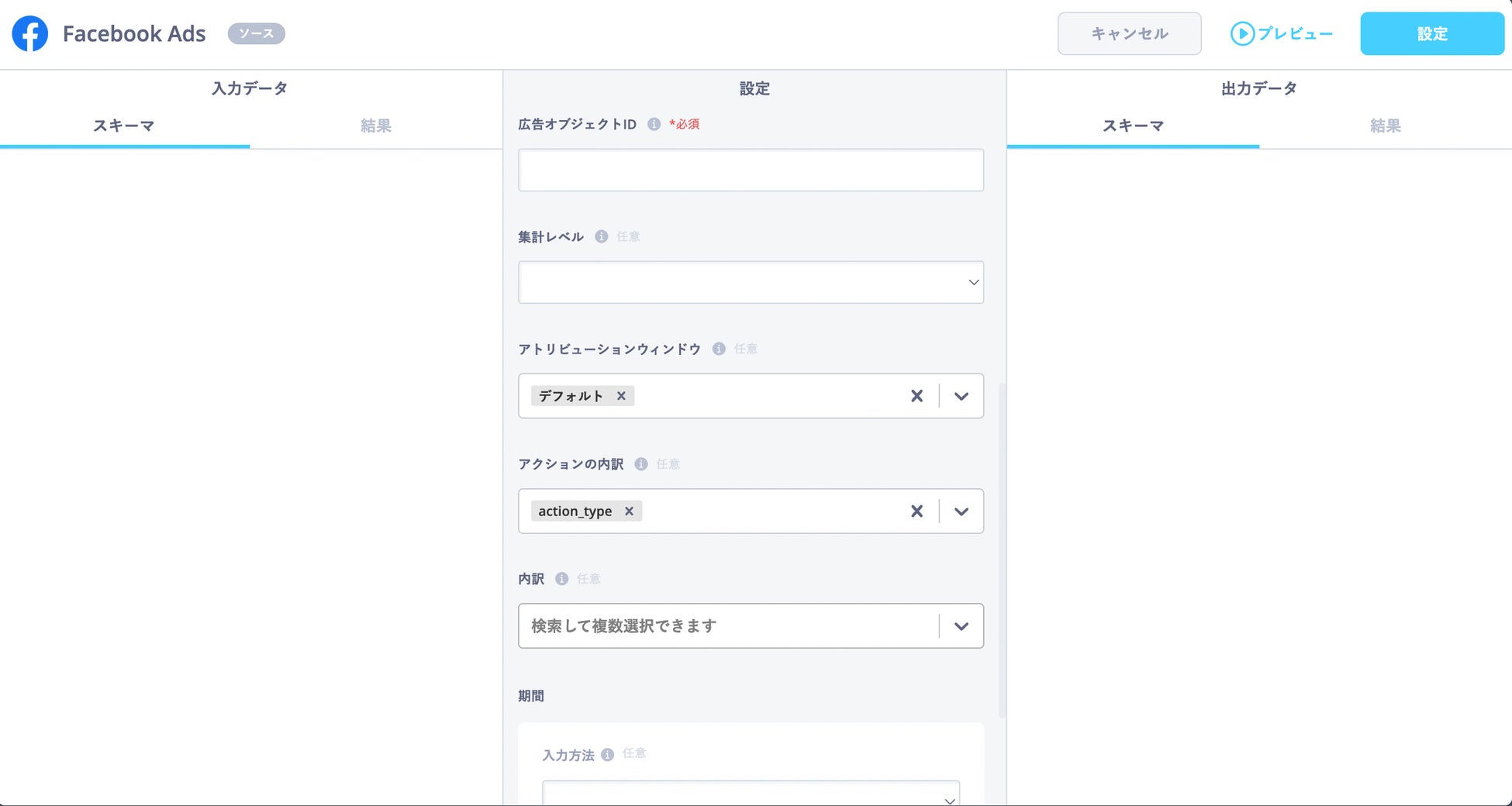Click the キャンセル button

coord(1130,33)
